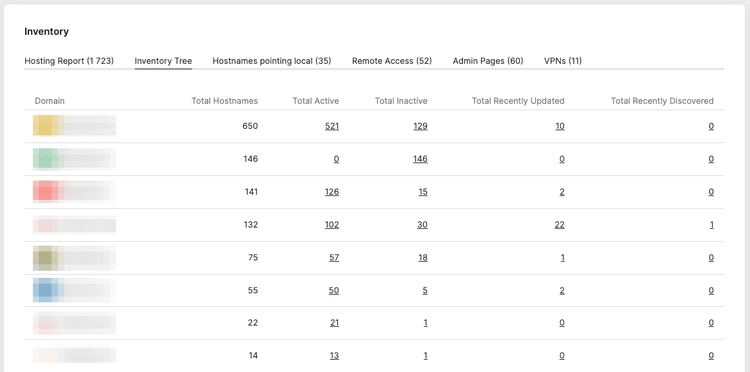Click the Total Hostnames column header
The width and height of the screenshot is (750, 372).
tap(225, 101)
